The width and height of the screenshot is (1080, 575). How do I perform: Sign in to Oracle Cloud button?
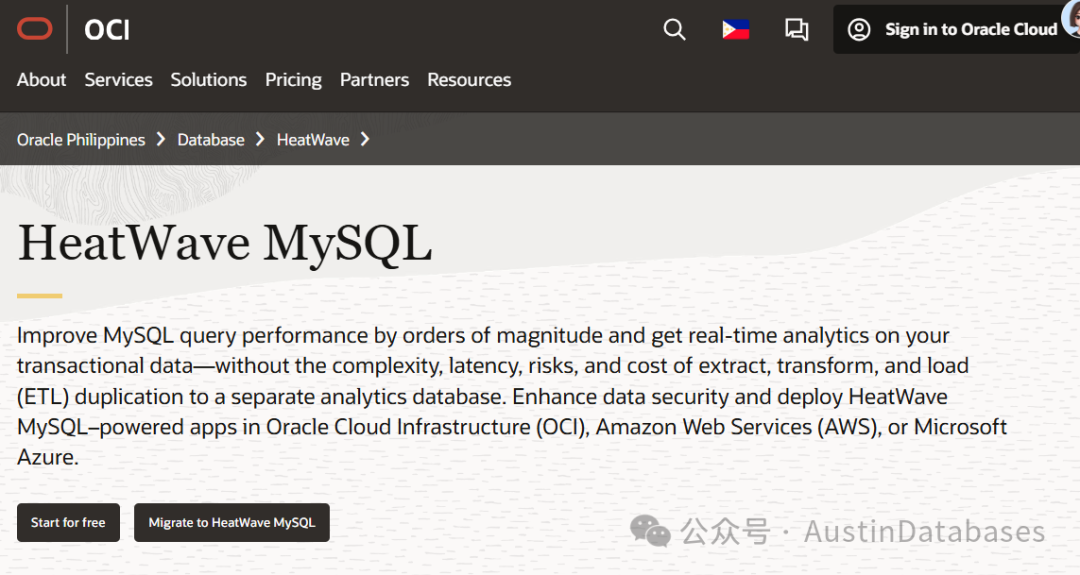tap(957, 30)
